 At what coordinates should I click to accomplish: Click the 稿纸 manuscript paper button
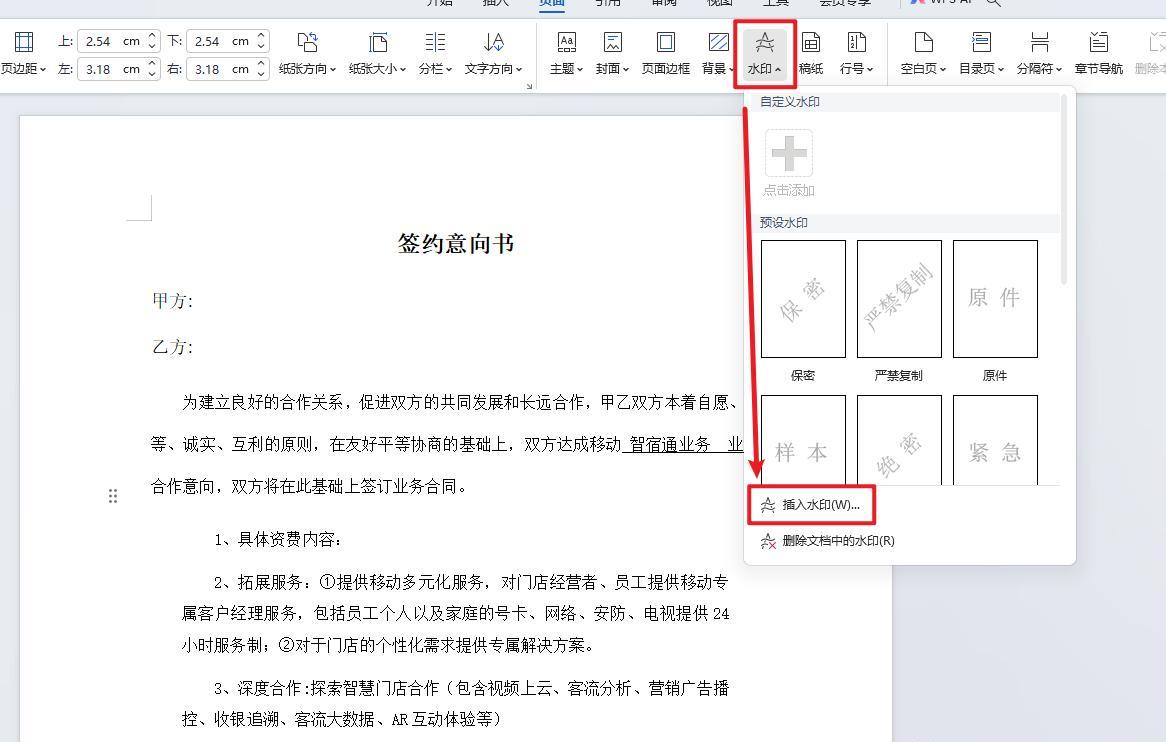point(811,52)
